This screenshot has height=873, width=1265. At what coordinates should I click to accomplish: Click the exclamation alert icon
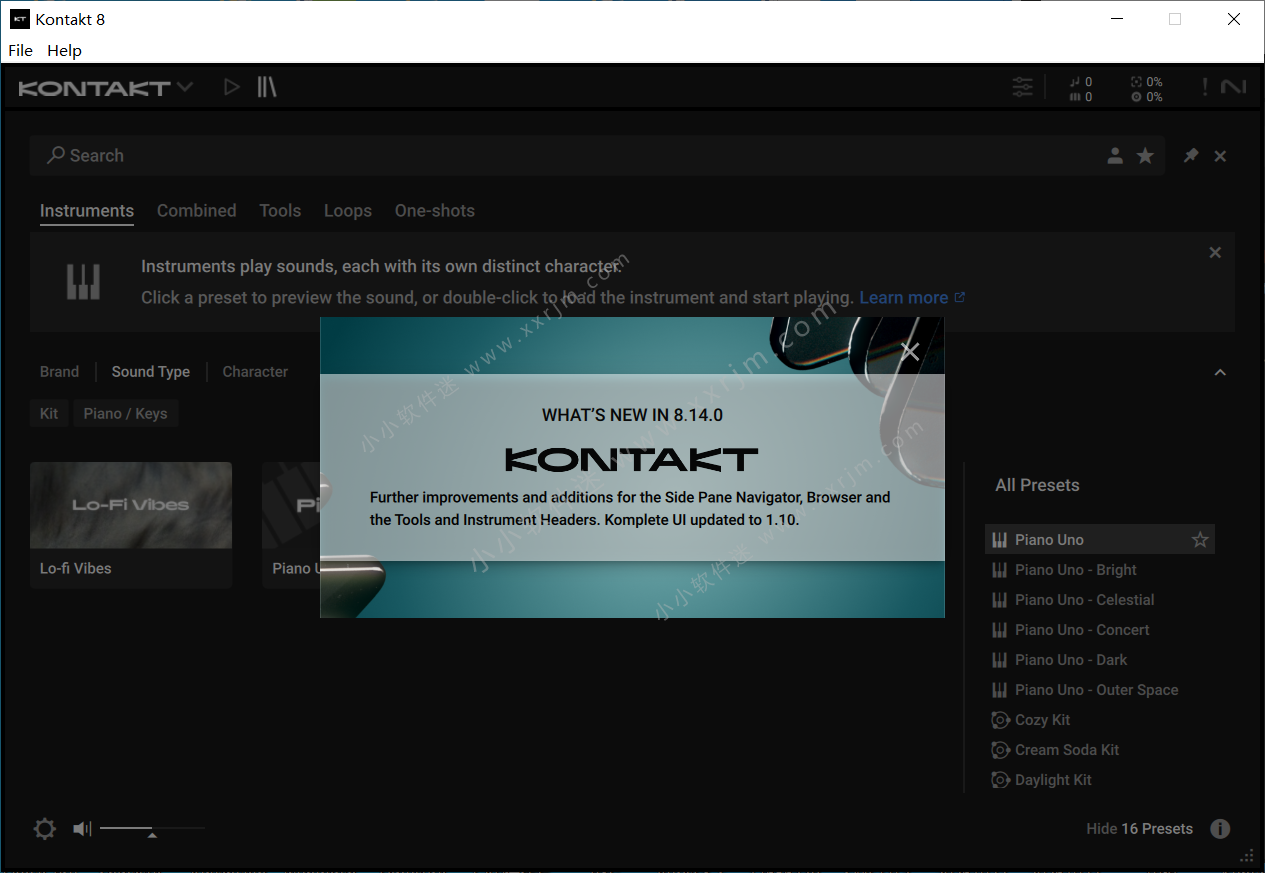1205,87
